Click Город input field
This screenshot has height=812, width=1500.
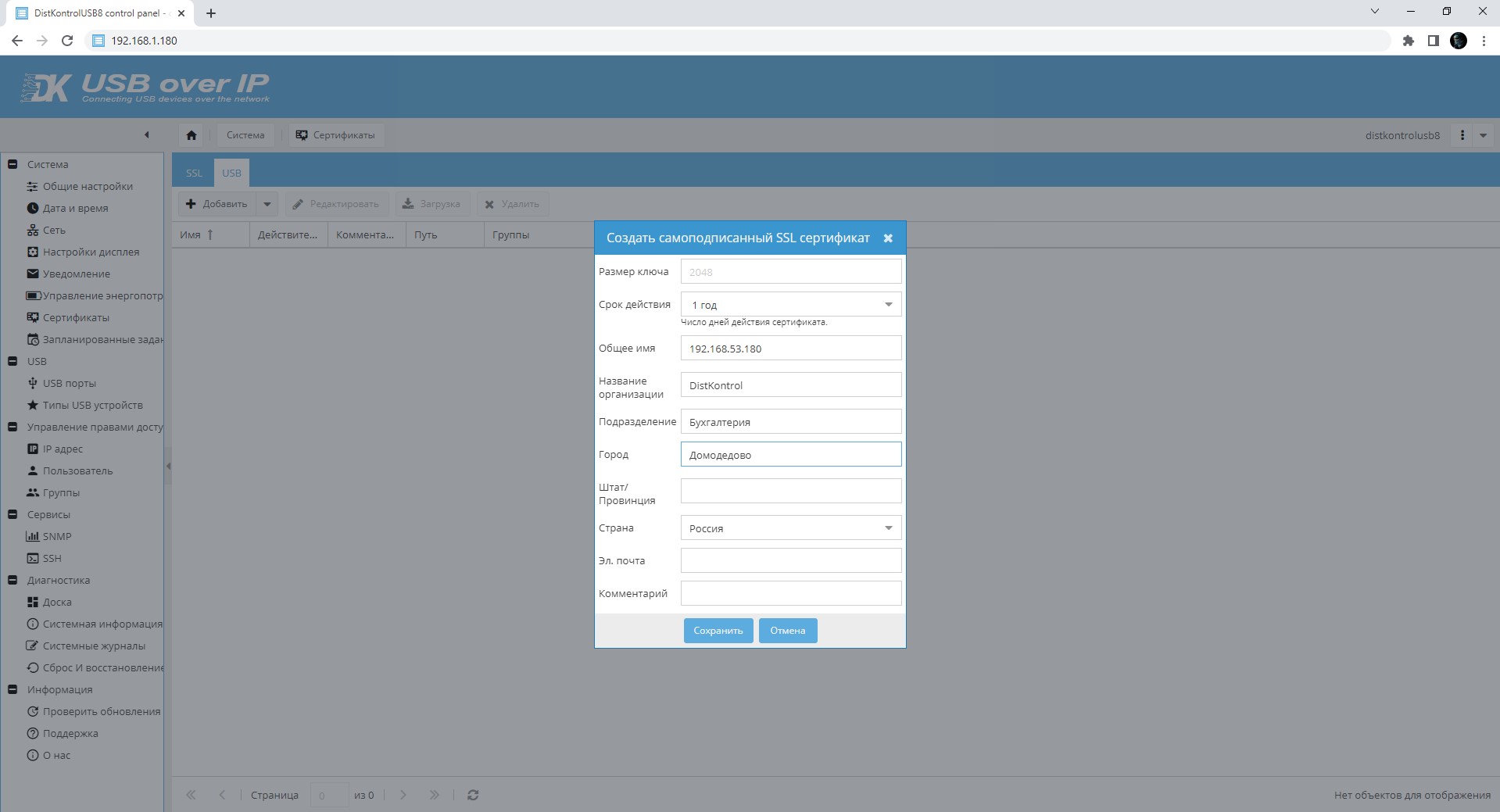tap(791, 455)
